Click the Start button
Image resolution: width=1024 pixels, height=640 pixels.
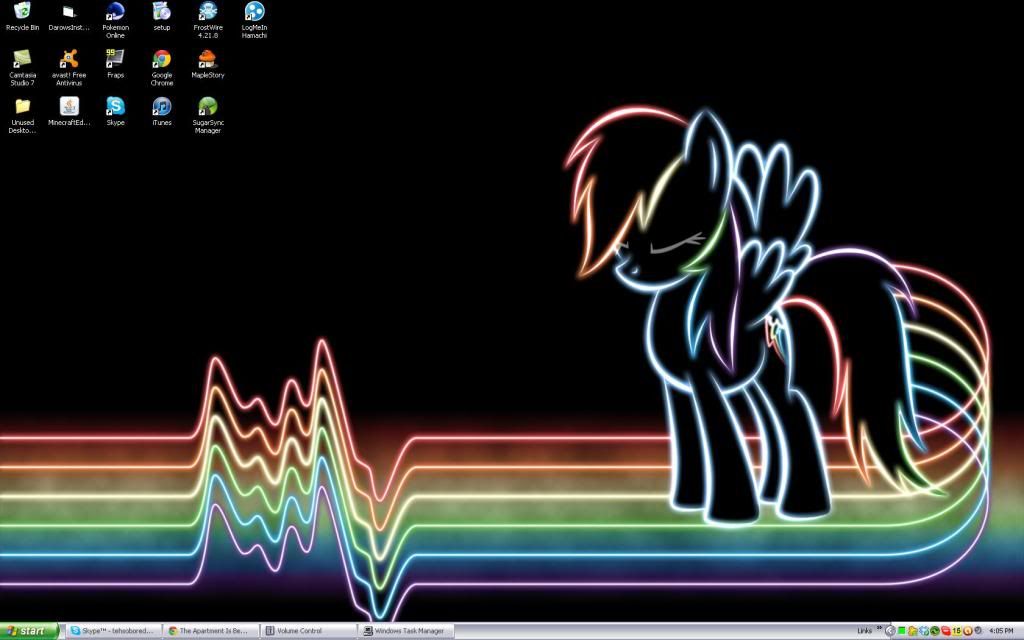coord(30,631)
